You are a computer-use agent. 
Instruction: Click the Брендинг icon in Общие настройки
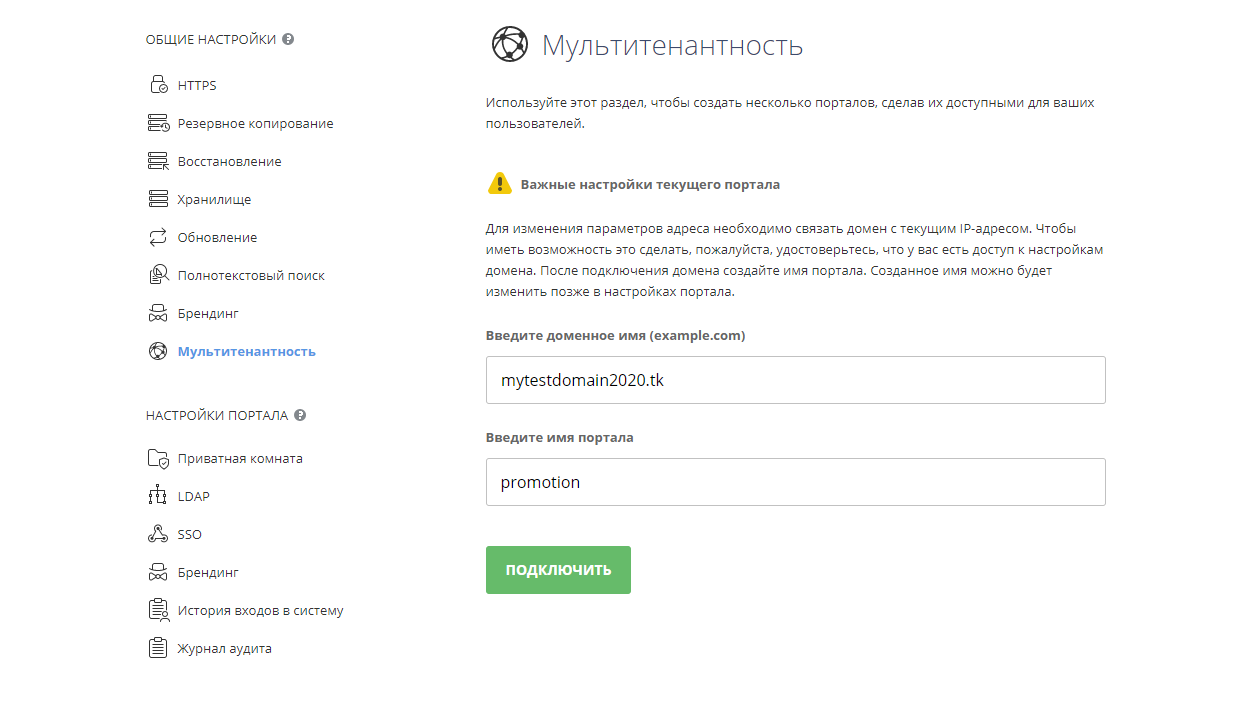coord(158,313)
